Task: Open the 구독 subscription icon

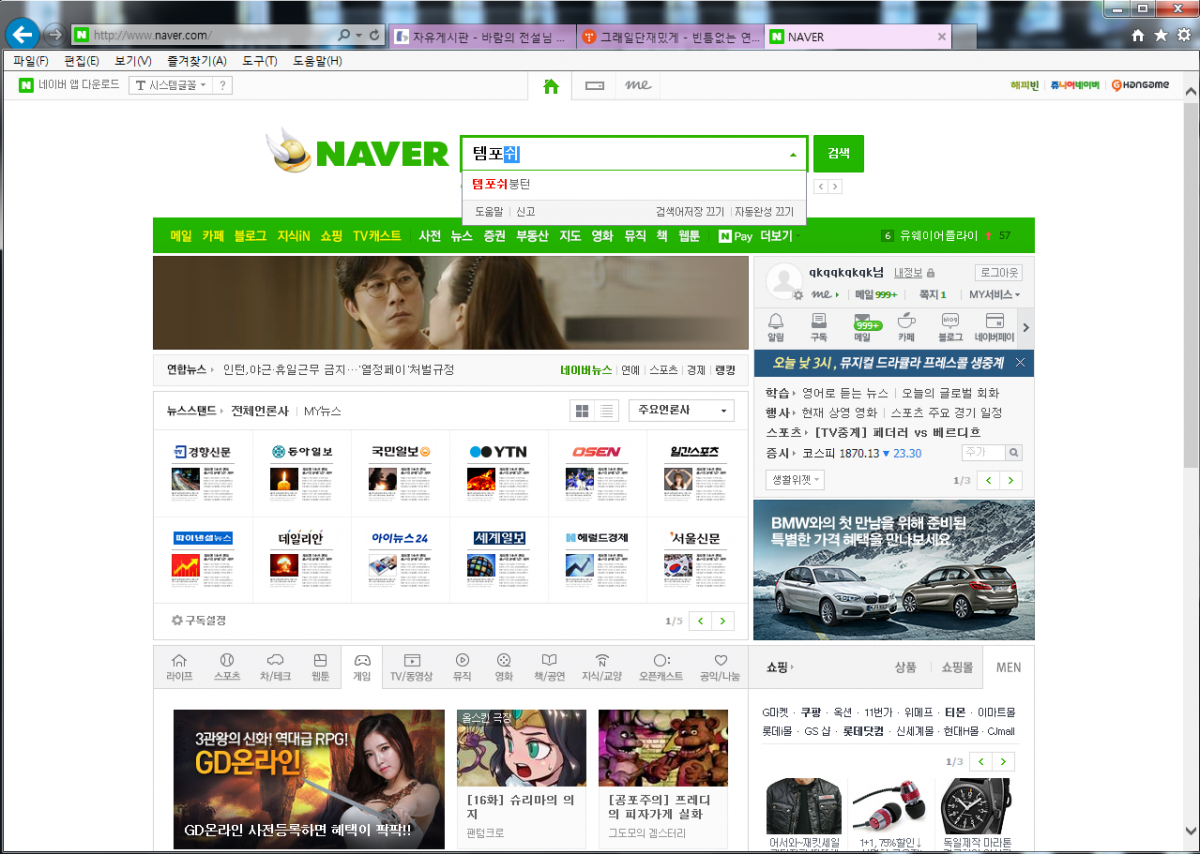Action: 819,326
